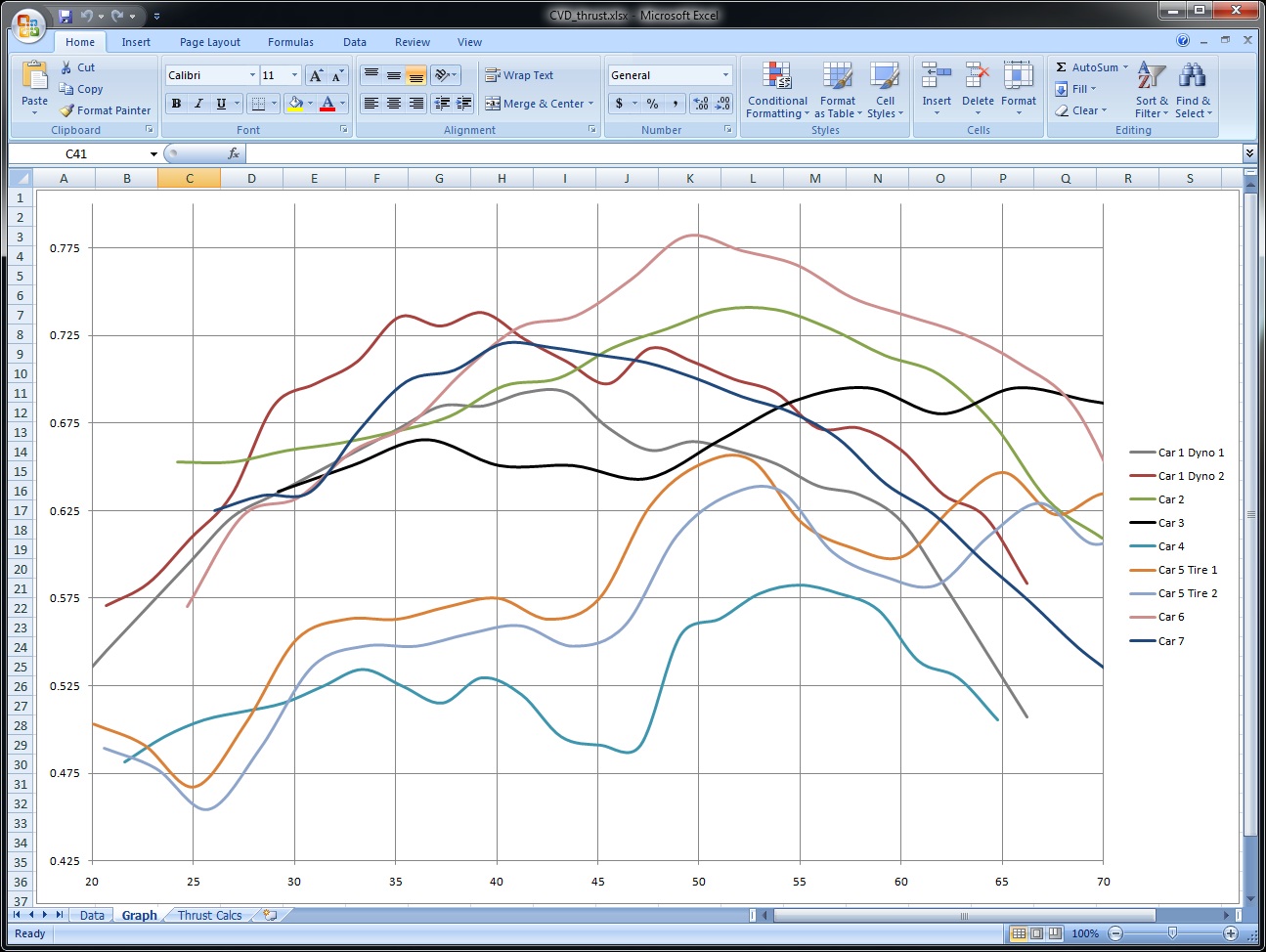Screen dimensions: 1266x952
Task: Open Excel Help question mark
Action: point(1183,41)
